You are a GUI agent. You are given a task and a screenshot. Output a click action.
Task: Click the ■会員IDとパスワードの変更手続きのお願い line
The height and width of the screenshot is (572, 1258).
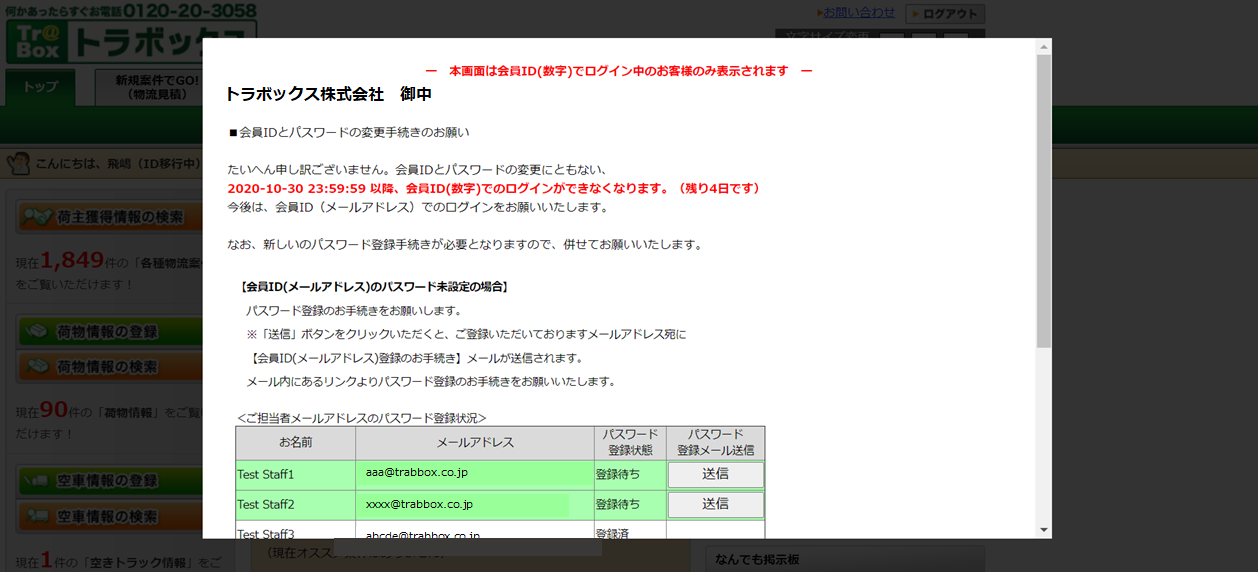click(349, 132)
